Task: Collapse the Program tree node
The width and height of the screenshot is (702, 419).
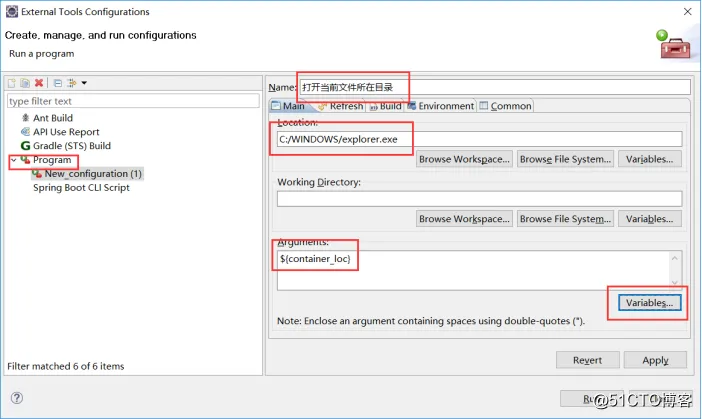Action: (x=13, y=160)
